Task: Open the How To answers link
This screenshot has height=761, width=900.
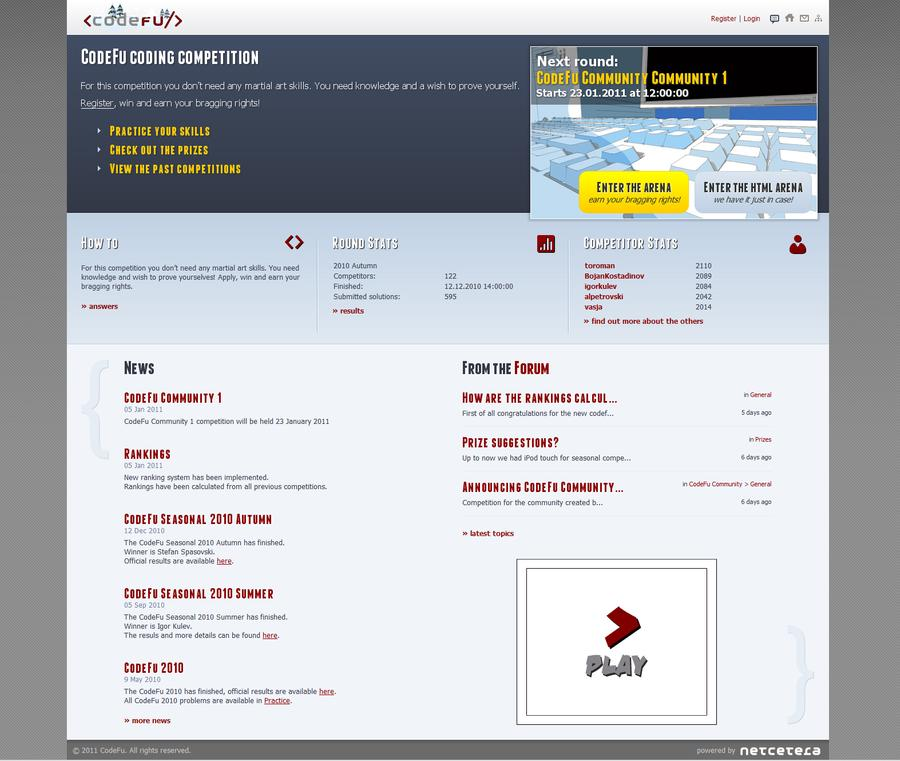Action: 100,306
